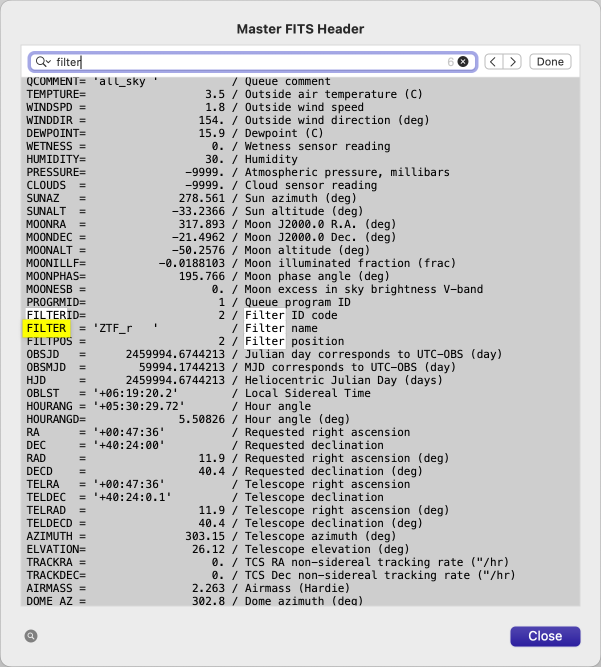
Task: Clear the search text with the X icon
Action: (x=463, y=62)
